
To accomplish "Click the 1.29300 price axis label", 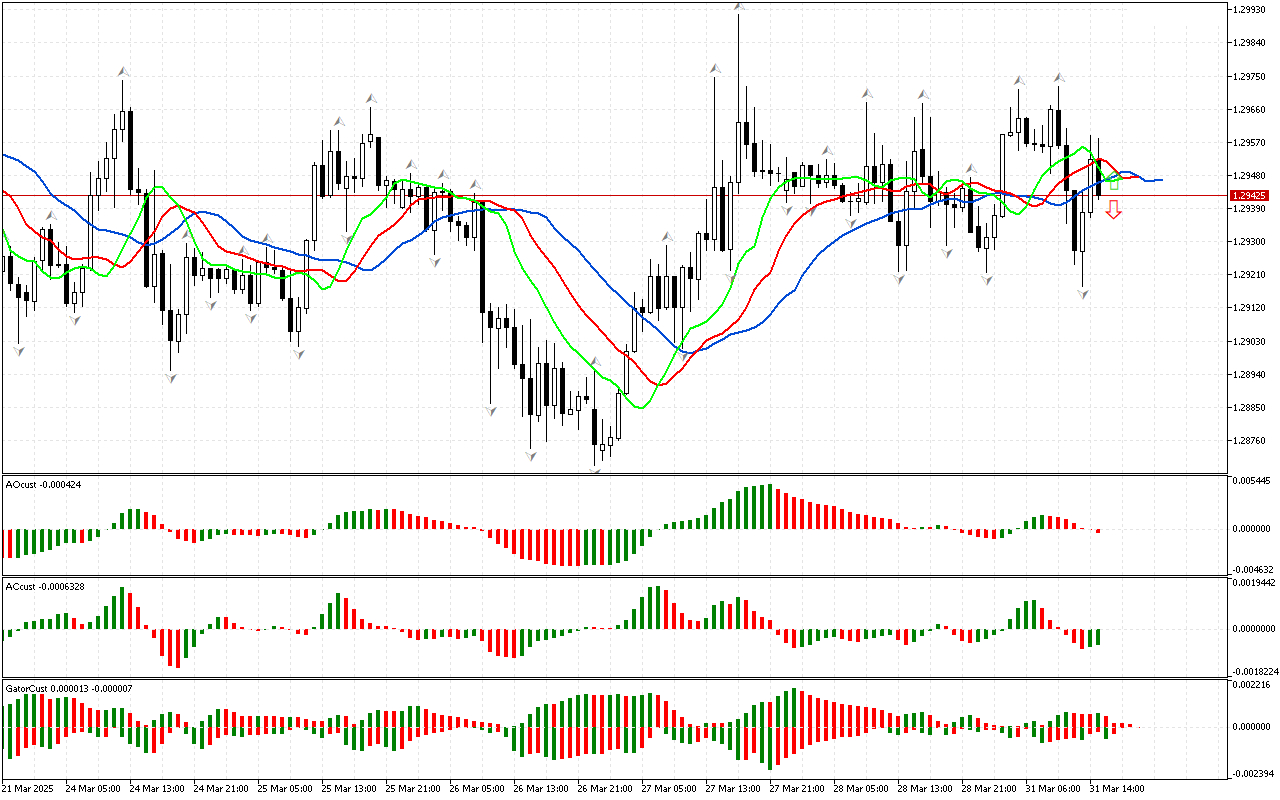I will coord(1249,242).
